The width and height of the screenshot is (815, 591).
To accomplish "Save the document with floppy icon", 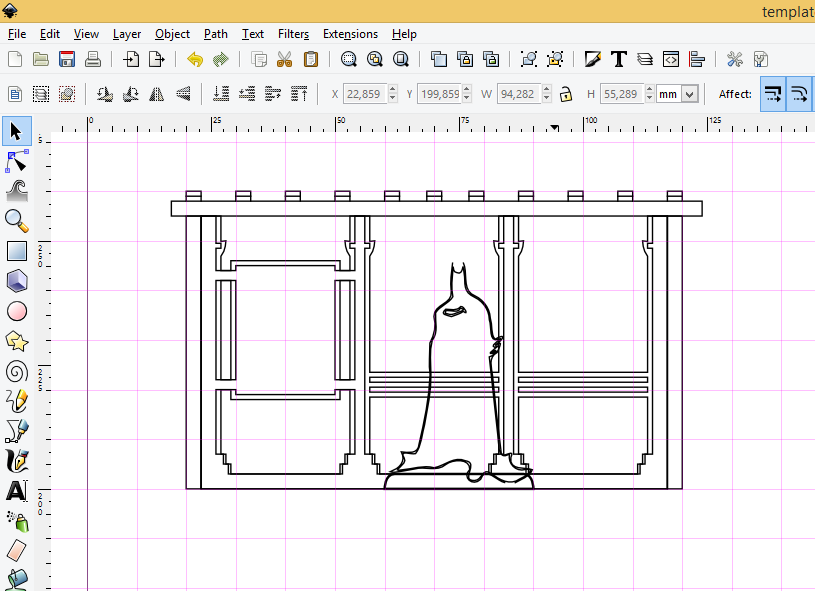I will tap(67, 59).
